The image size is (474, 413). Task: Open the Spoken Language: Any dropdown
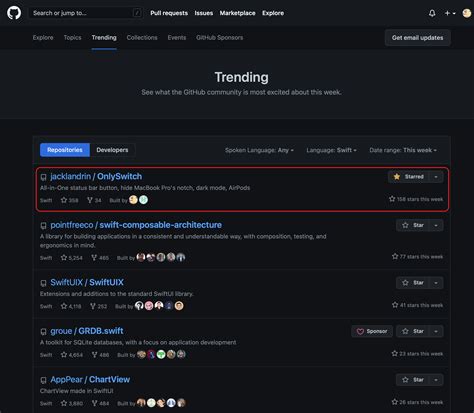point(259,150)
